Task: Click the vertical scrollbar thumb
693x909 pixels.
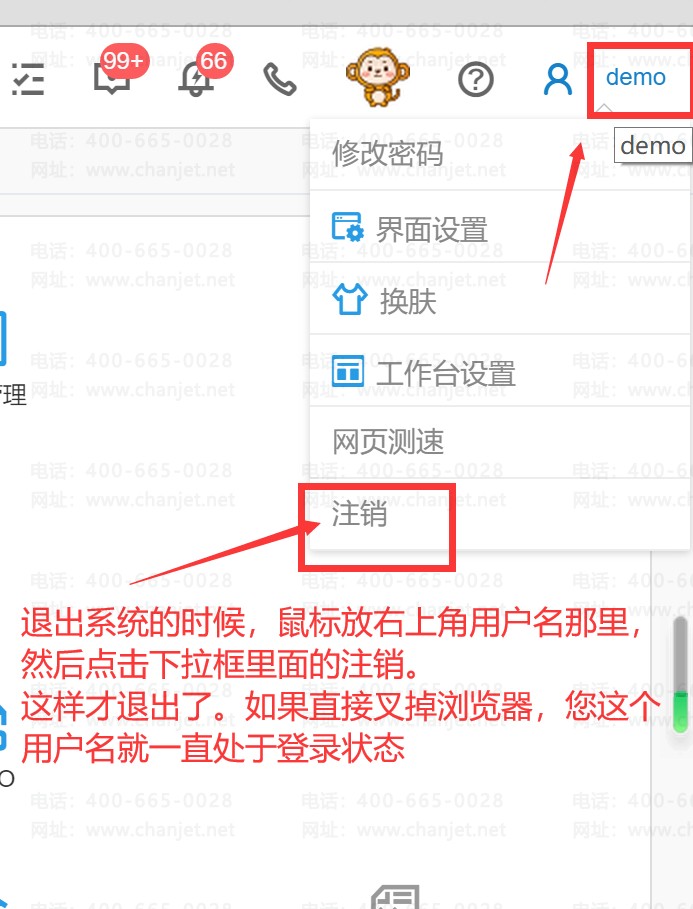Action: [680, 675]
